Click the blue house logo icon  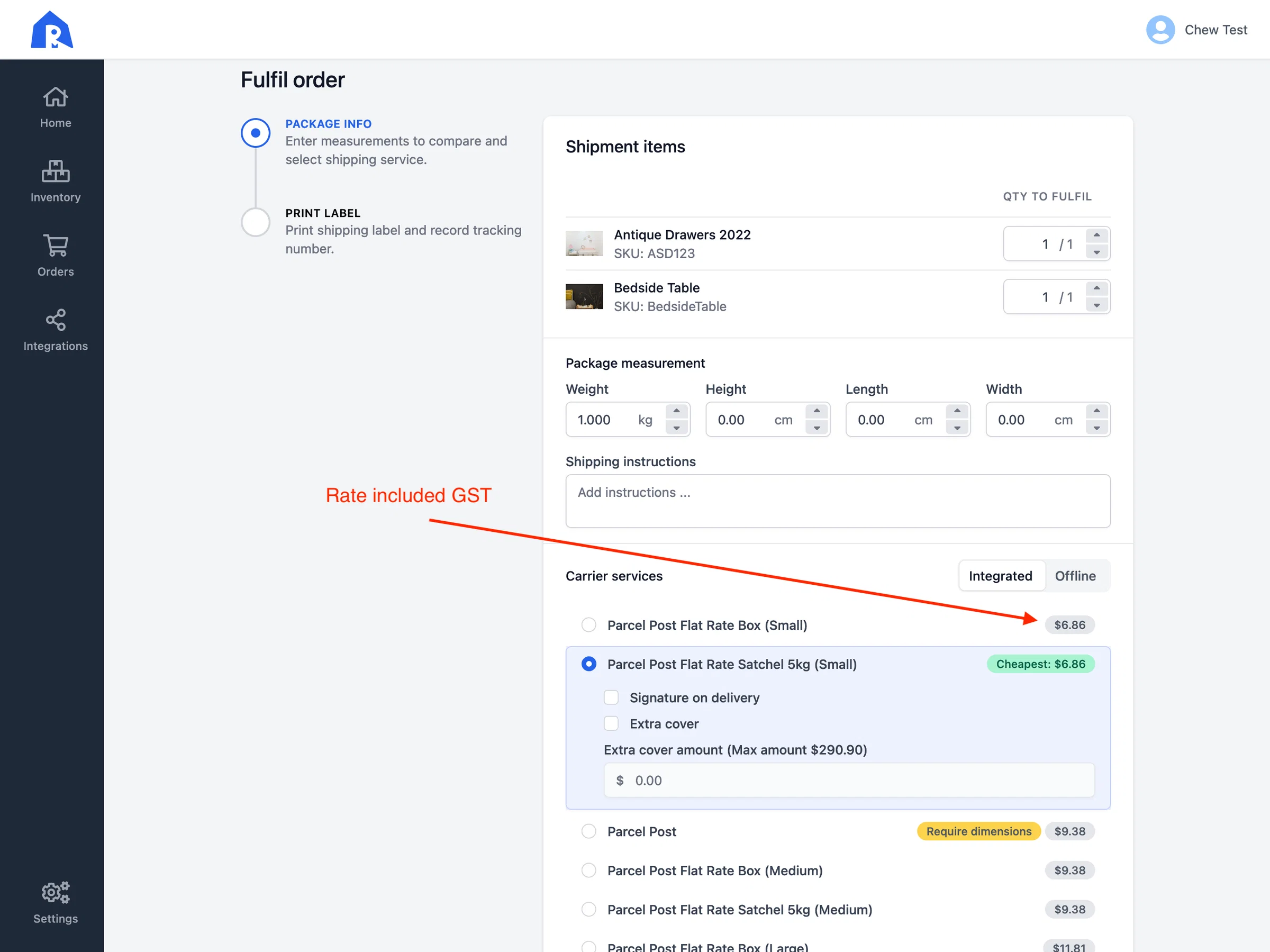pyautogui.click(x=52, y=29)
